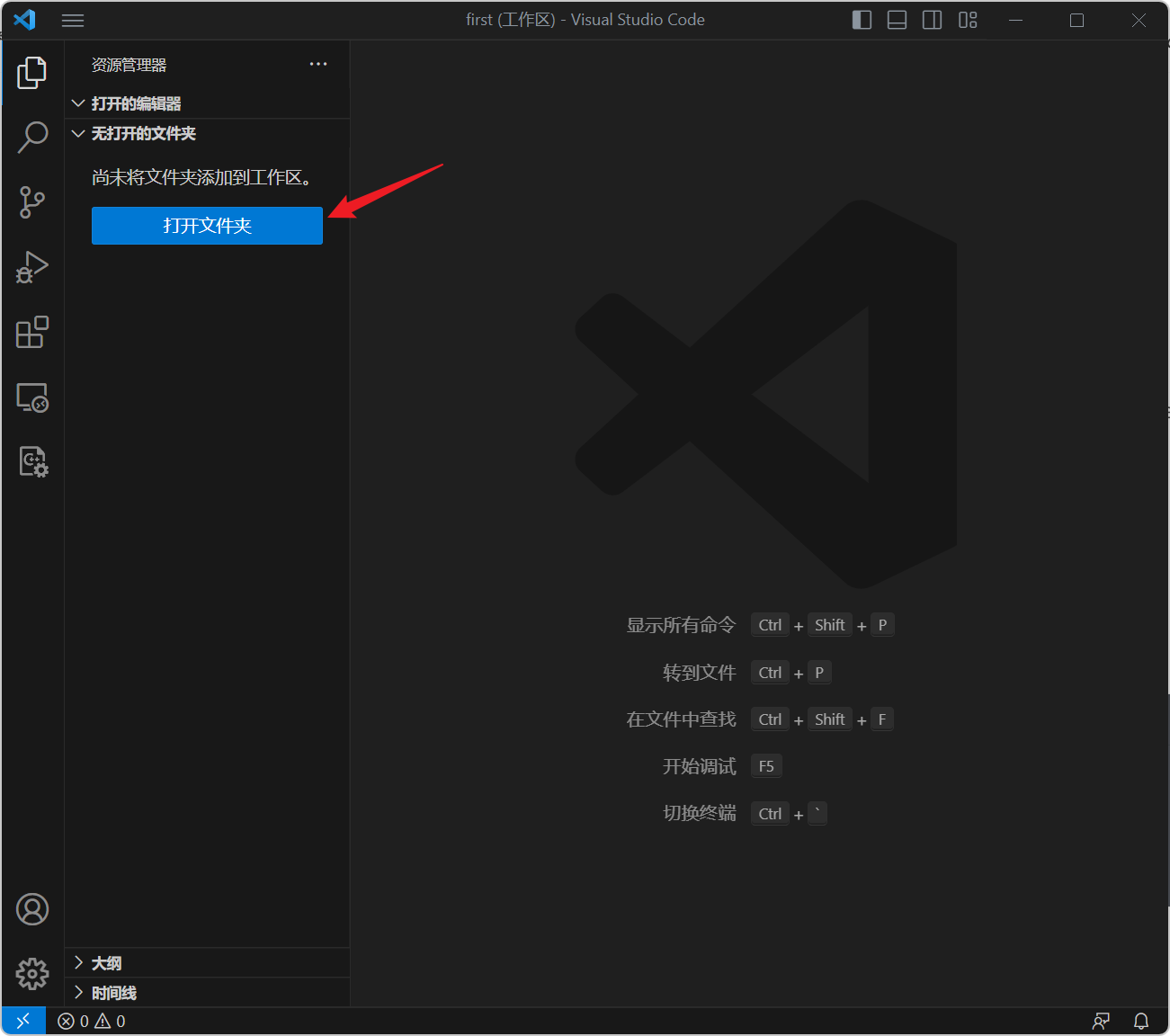
Task: Open the Search view icon
Action: [32, 138]
